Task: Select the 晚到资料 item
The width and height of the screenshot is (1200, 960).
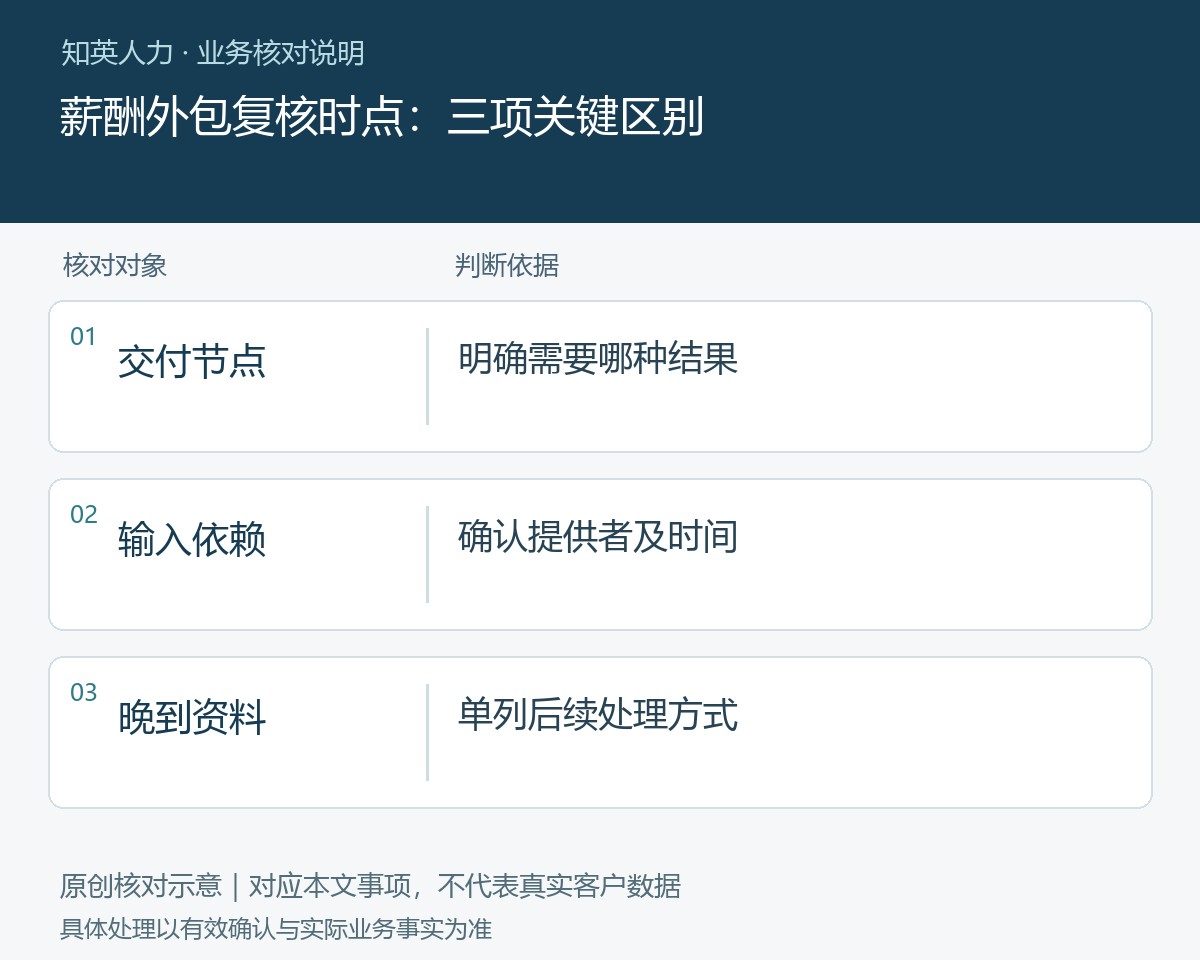Action: point(192,717)
